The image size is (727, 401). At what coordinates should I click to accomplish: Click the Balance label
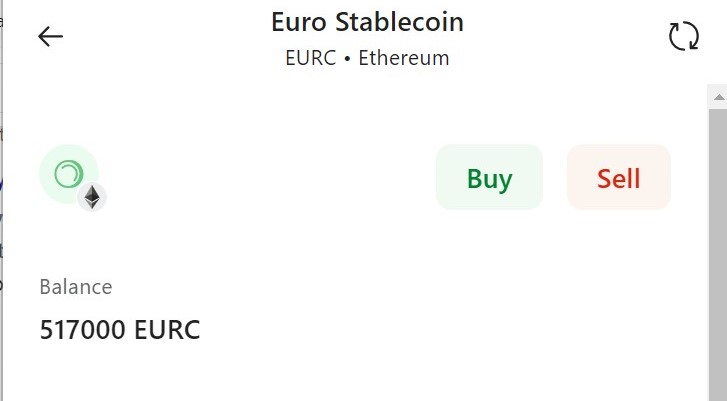pyautogui.click(x=76, y=287)
